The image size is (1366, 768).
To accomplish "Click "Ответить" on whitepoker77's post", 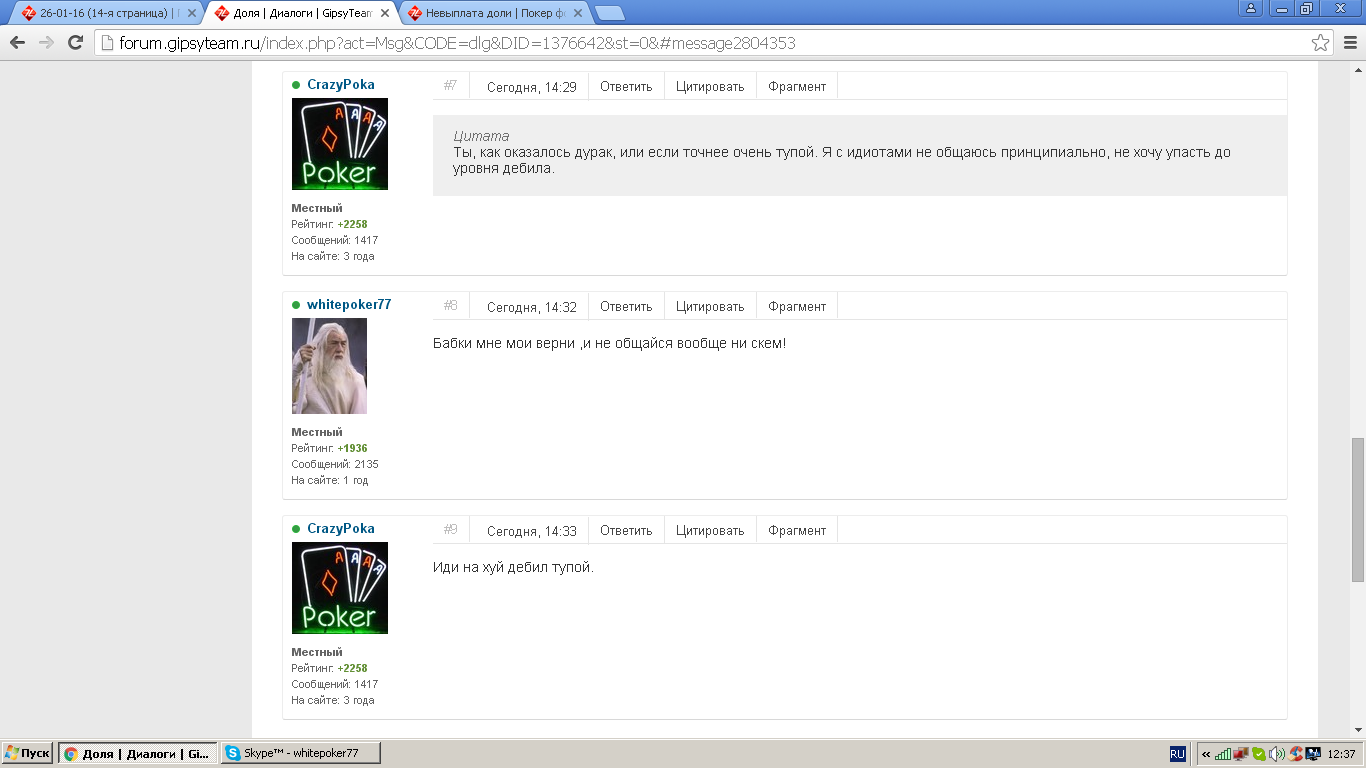I will [x=626, y=306].
